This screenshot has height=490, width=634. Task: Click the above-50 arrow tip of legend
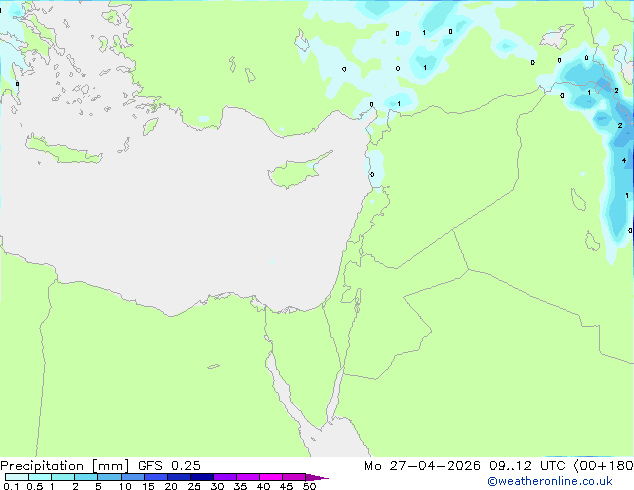tap(317, 477)
